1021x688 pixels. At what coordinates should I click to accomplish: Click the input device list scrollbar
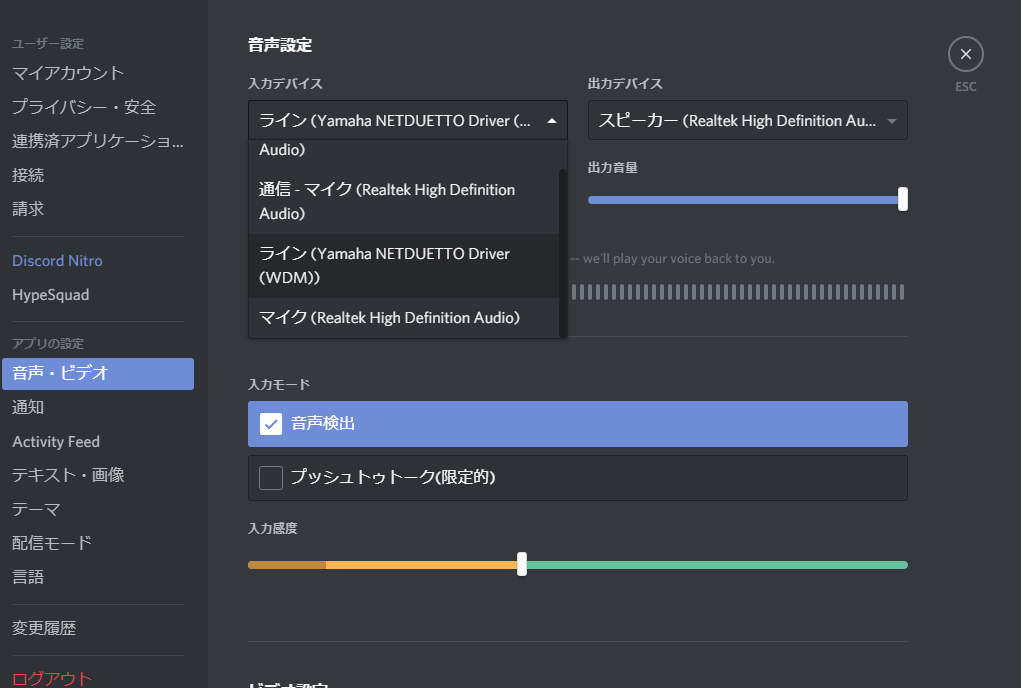(563, 250)
